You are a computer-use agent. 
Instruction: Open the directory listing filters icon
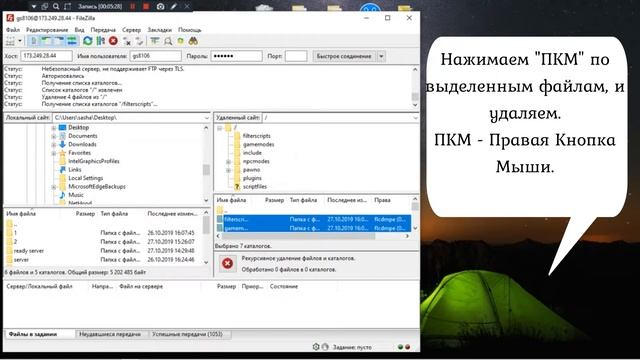coord(155,41)
